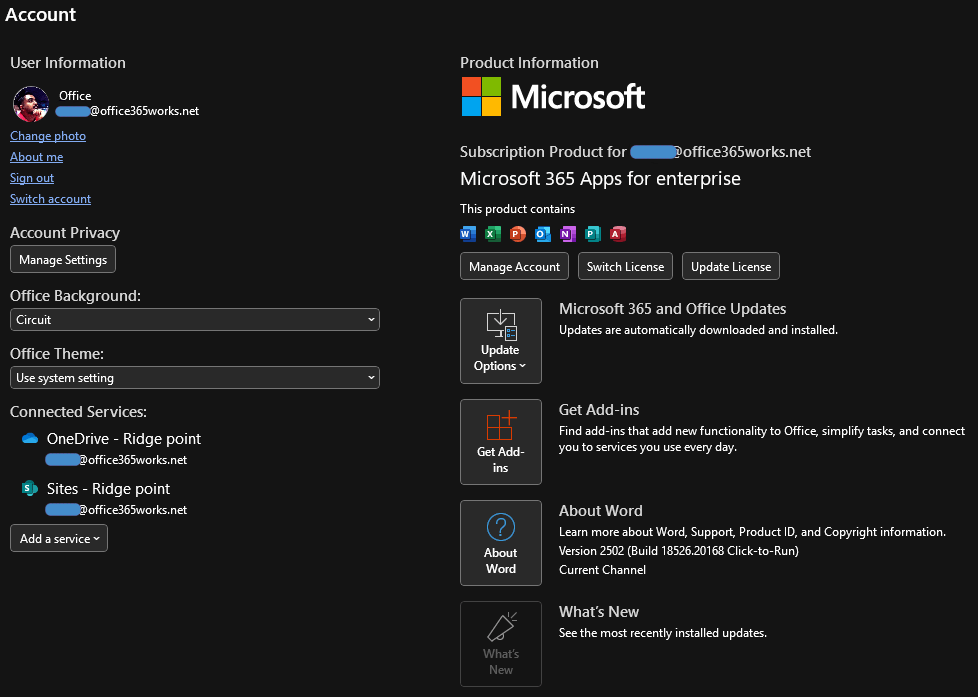Click the What's New heading text
The height and width of the screenshot is (697, 978).
tap(599, 612)
